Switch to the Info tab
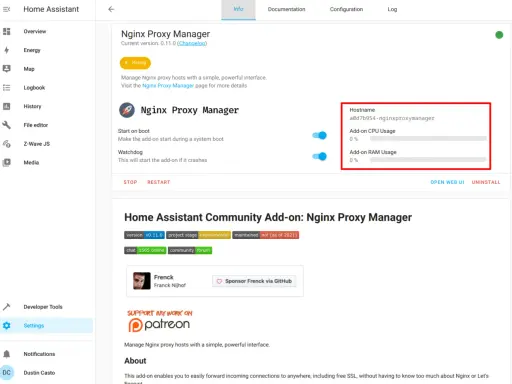512x384 pixels. coord(238,9)
